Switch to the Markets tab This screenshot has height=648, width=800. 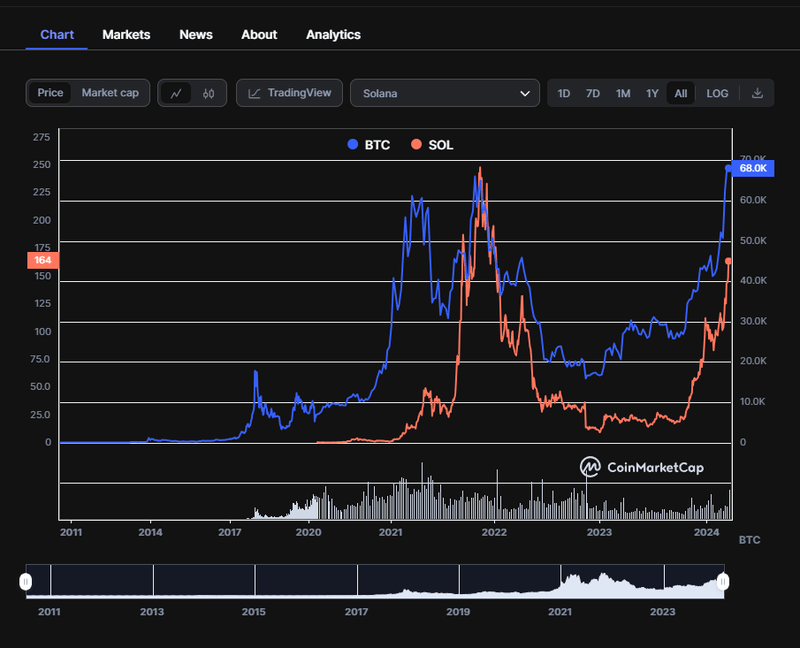point(126,35)
